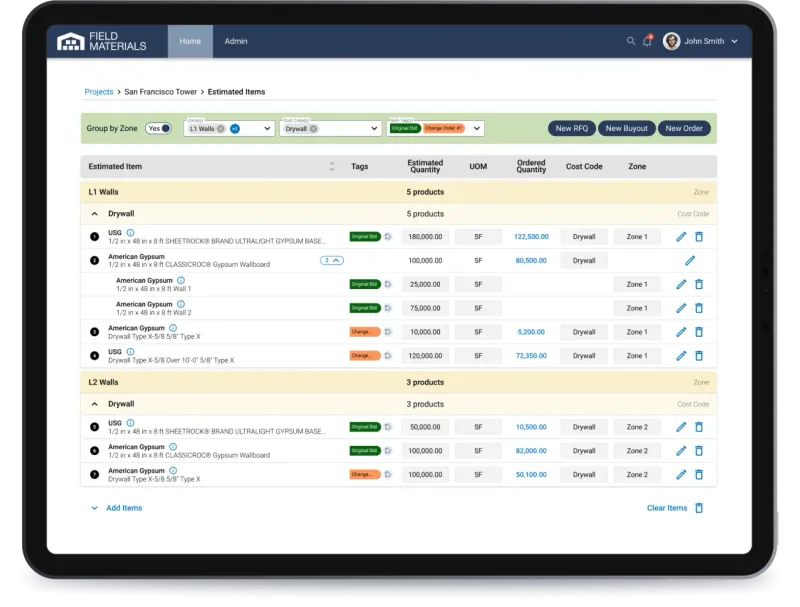
Task: Click San Francisco Tower in the breadcrumb
Action: point(160,92)
